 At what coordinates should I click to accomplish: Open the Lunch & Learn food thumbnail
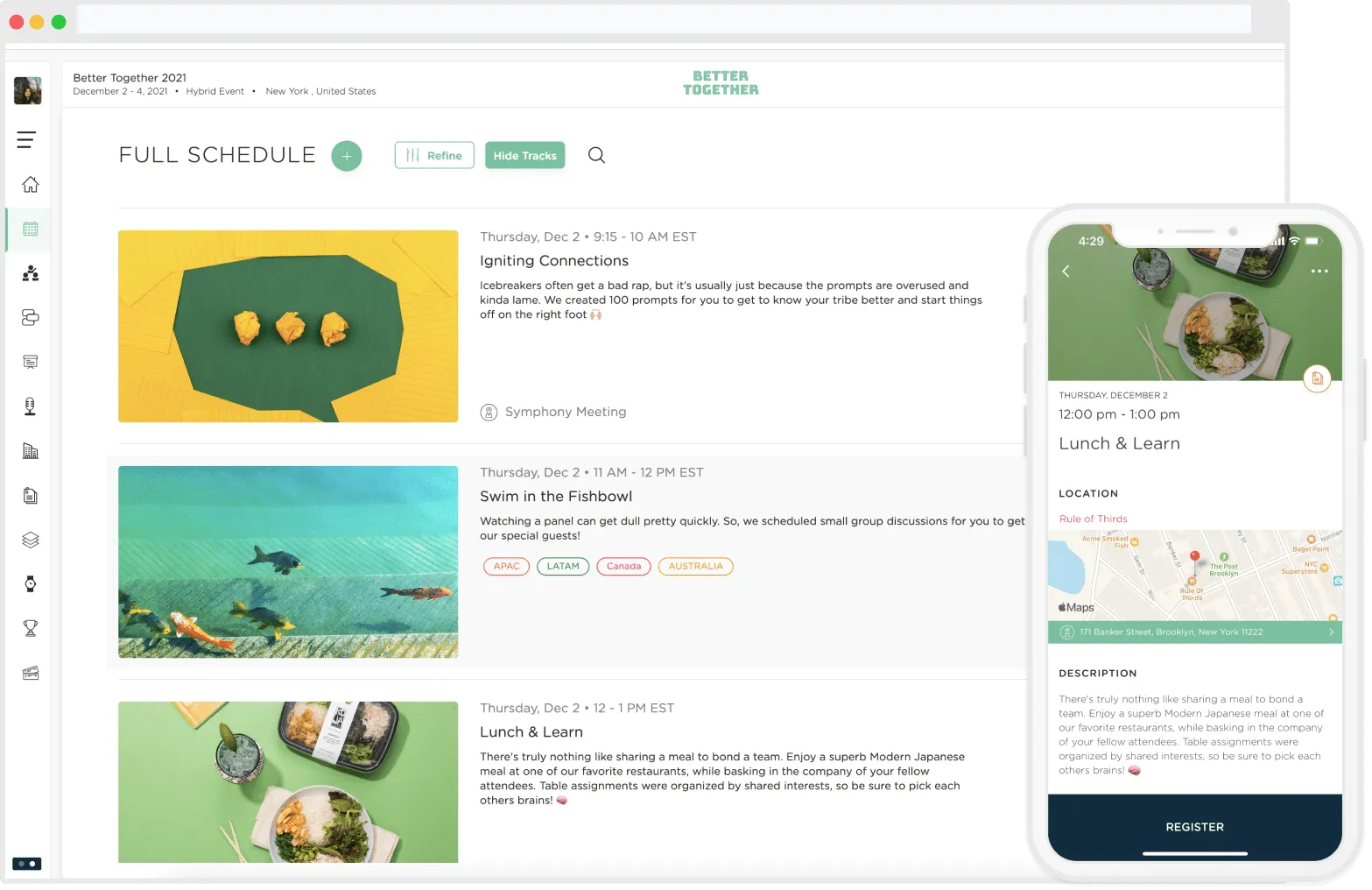pyautogui.click(x=288, y=782)
